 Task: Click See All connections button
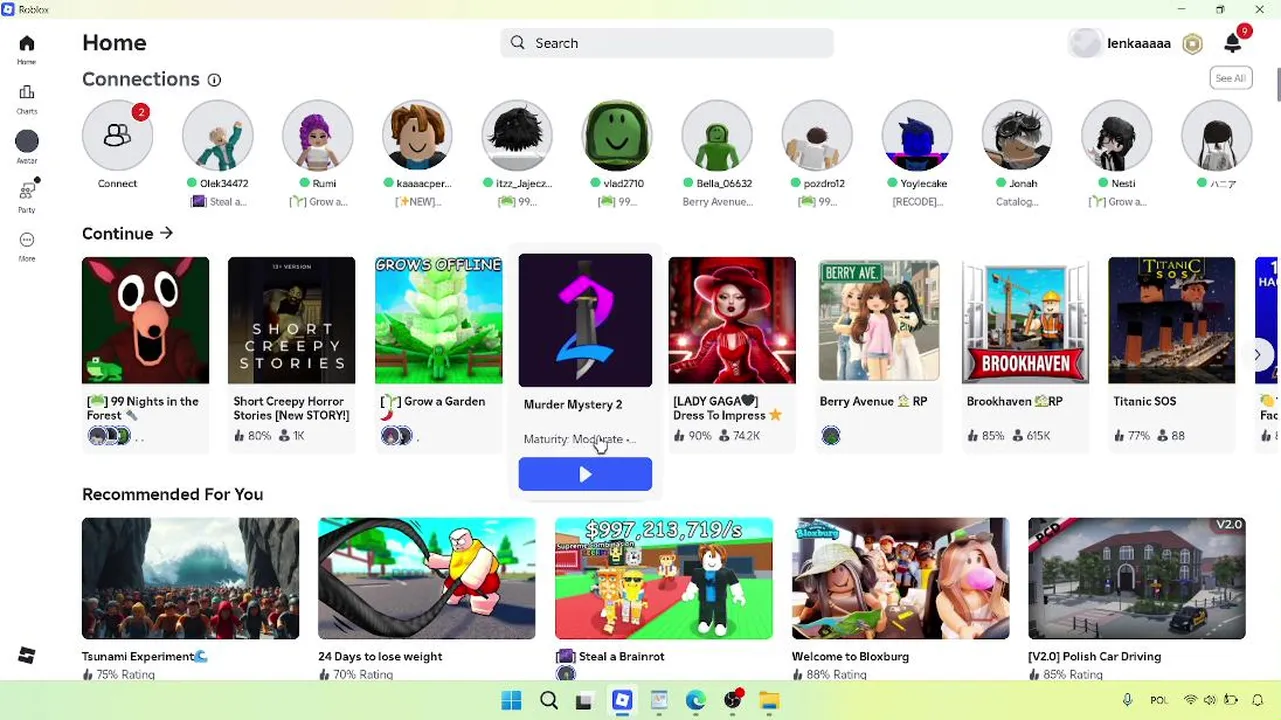pos(1230,78)
